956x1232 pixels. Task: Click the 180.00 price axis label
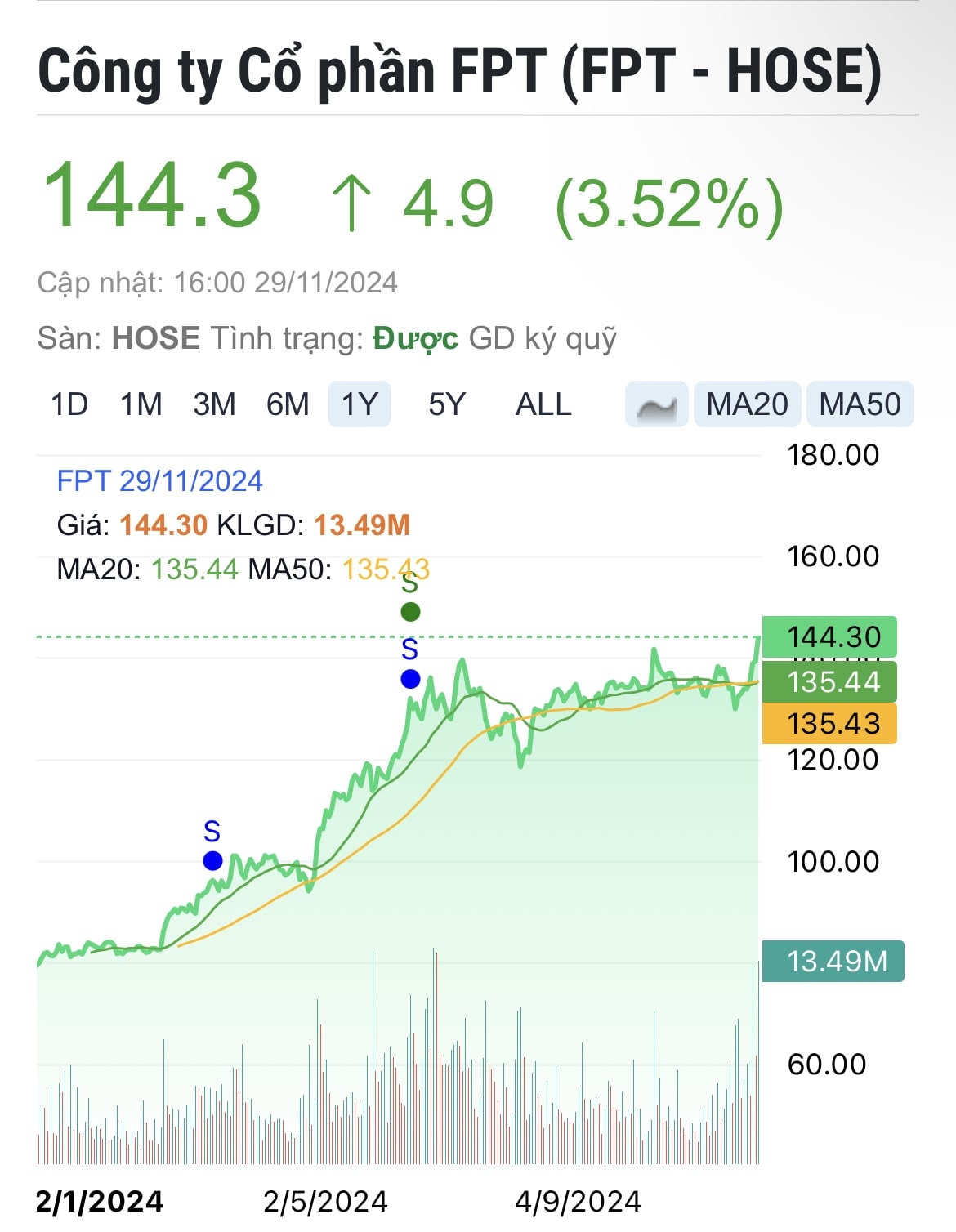coord(833,455)
